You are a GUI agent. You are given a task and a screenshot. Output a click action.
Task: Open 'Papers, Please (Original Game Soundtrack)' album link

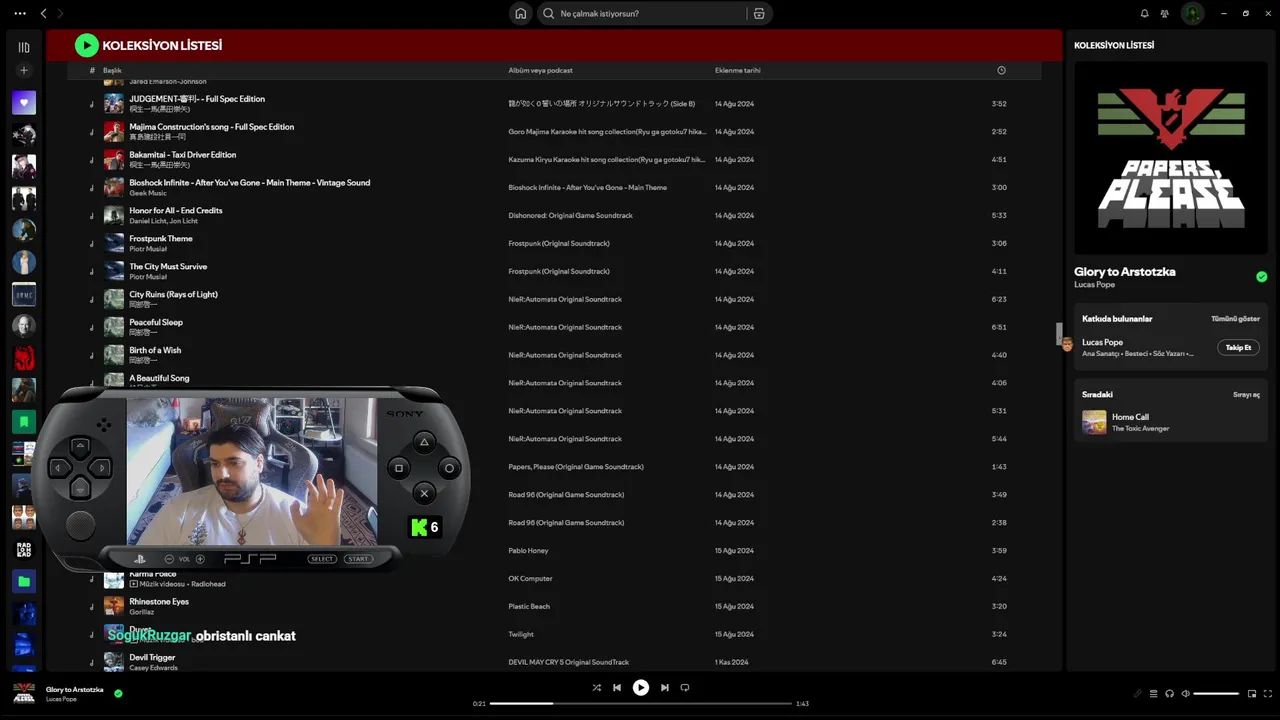(576, 467)
